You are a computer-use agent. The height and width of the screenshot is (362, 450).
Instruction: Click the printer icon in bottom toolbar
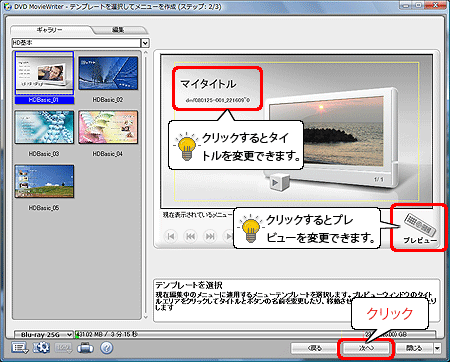tap(85, 348)
